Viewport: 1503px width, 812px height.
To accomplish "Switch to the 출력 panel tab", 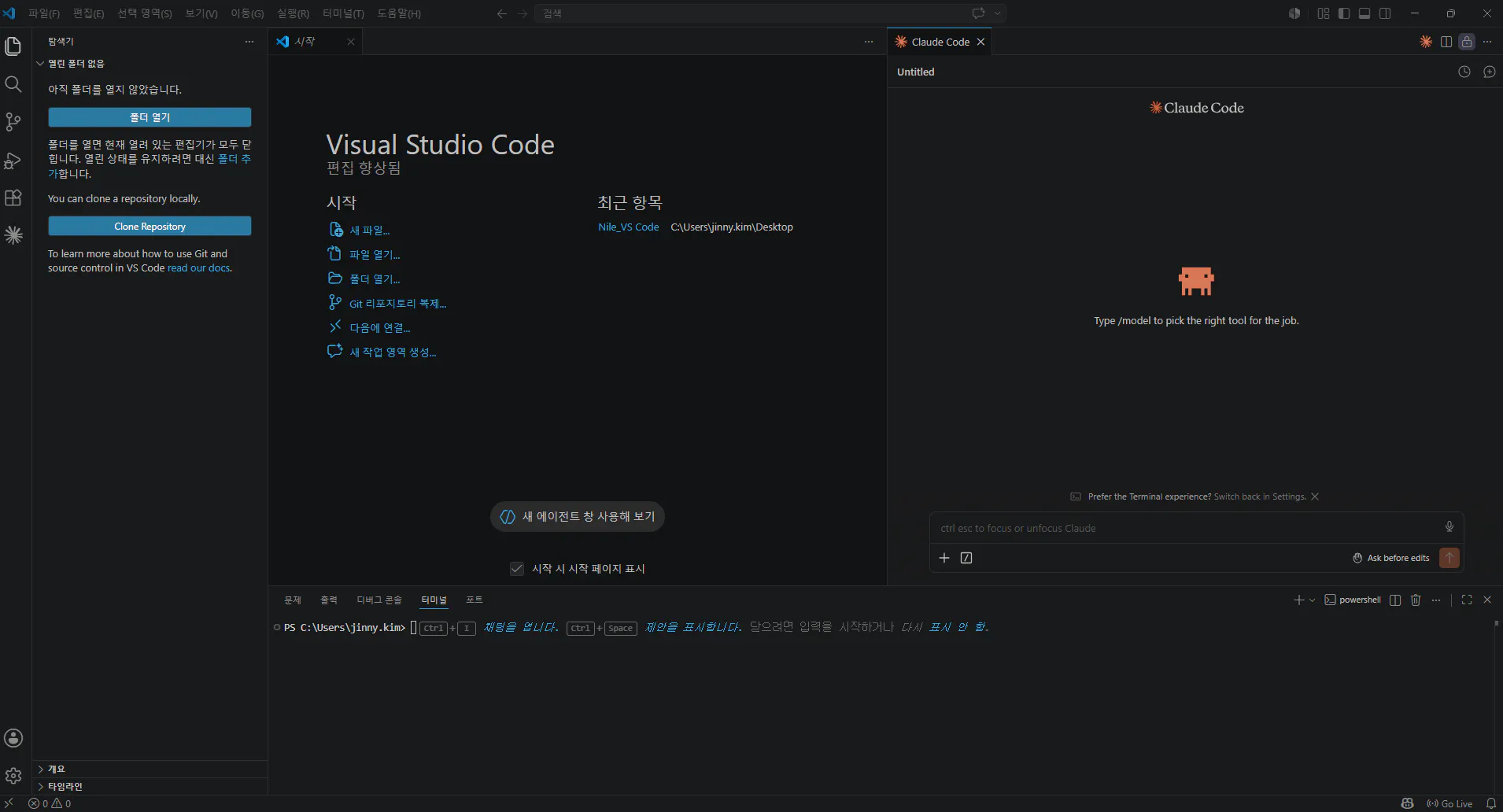I will 329,600.
